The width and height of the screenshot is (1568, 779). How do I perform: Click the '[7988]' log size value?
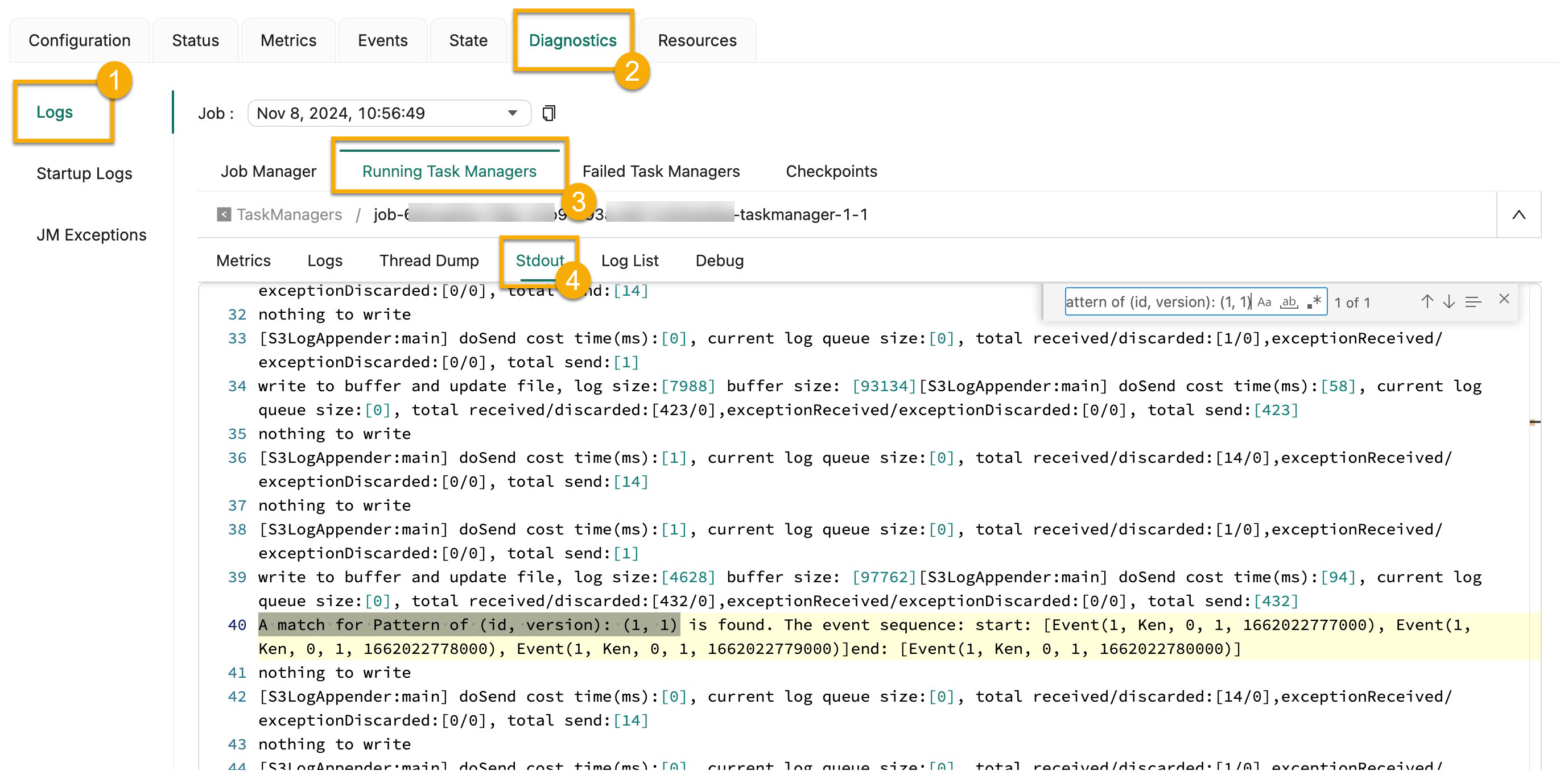pyautogui.click(x=688, y=386)
